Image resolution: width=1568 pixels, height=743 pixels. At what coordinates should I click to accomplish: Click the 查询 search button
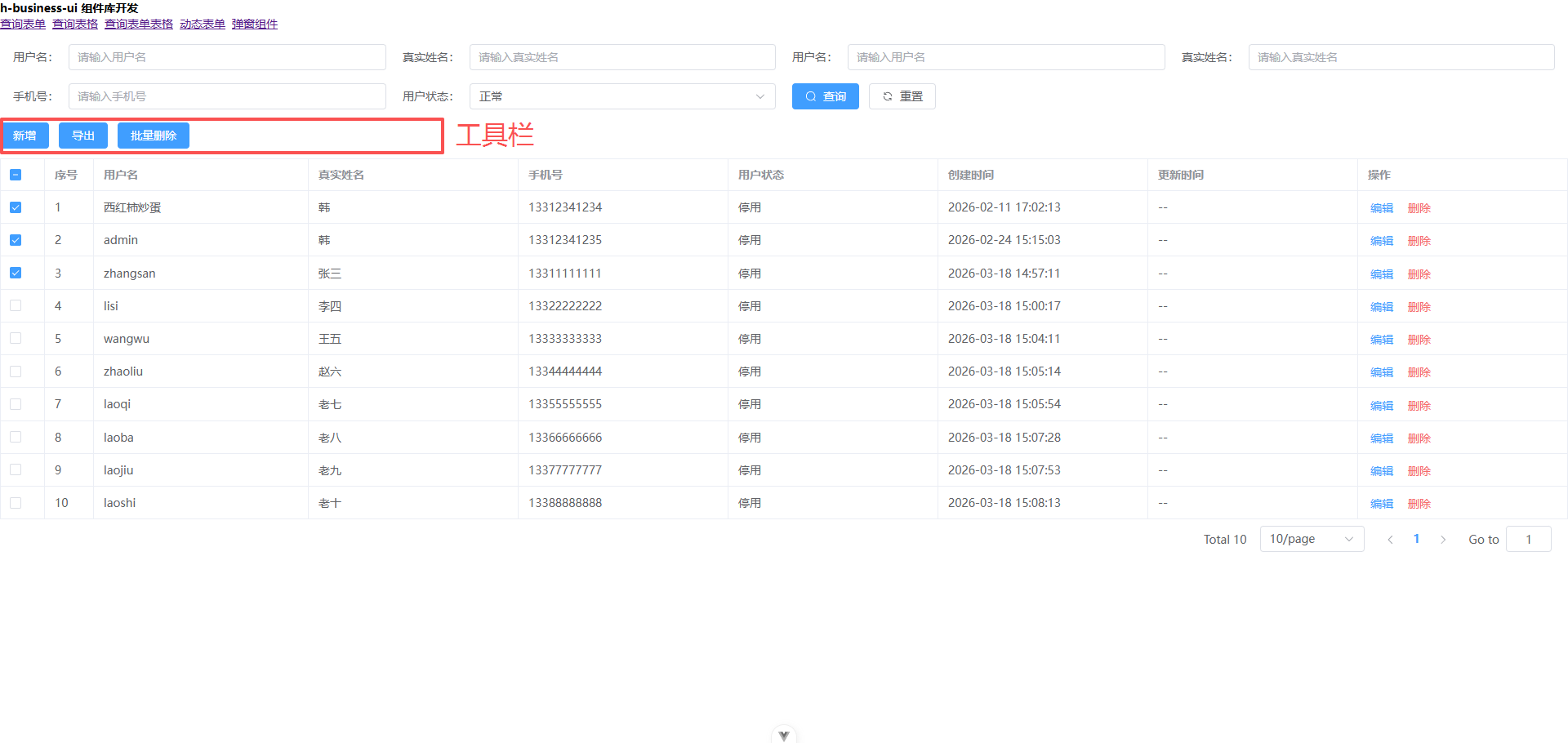(825, 96)
